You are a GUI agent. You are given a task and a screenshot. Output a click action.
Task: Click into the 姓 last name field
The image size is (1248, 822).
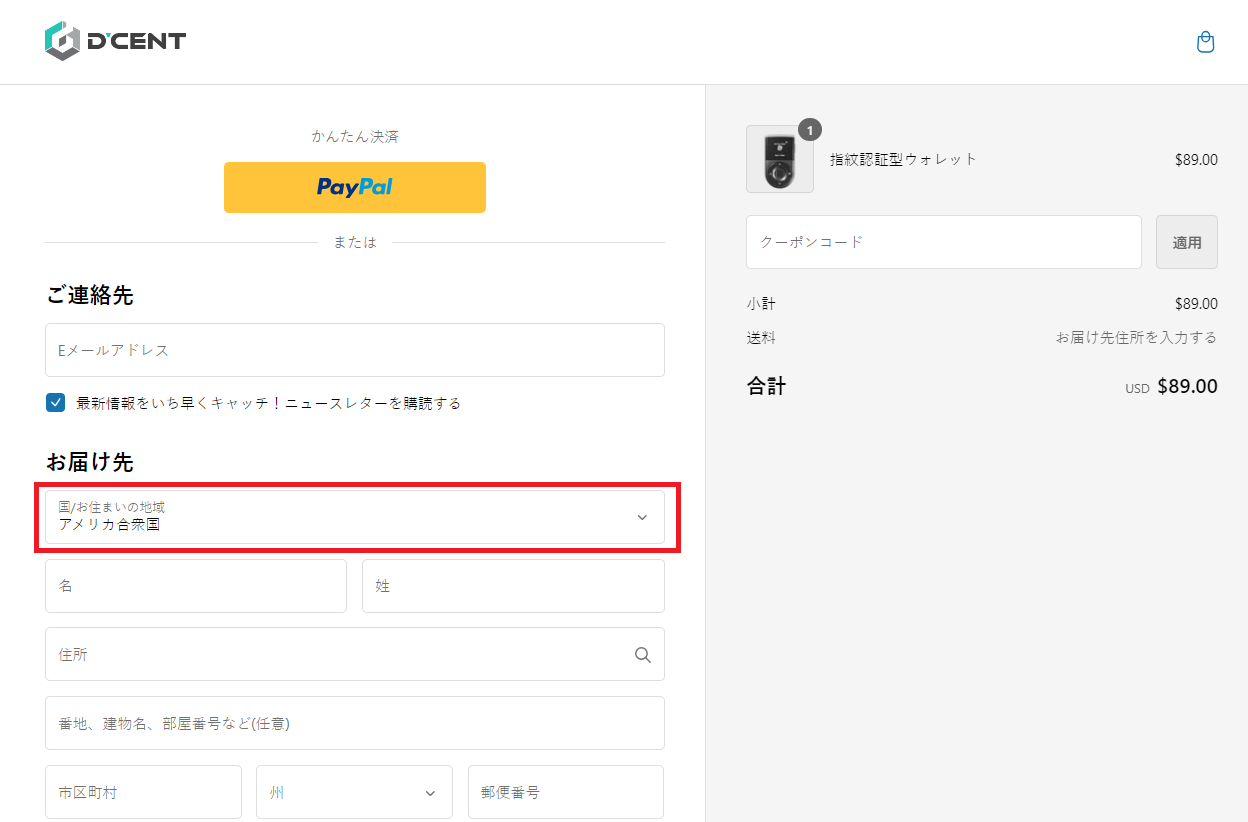click(513, 586)
